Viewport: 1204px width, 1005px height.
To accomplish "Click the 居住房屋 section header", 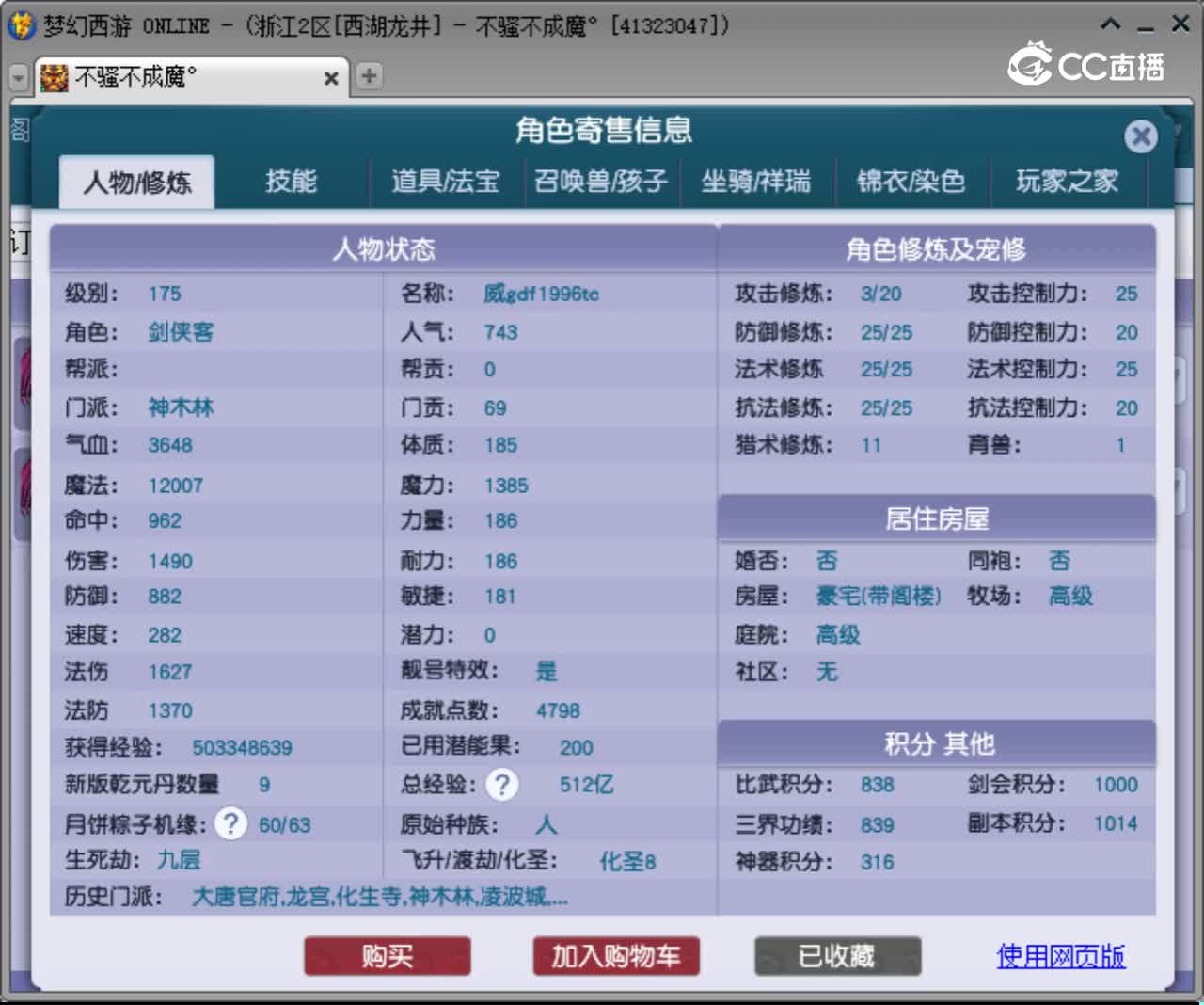I will [936, 518].
